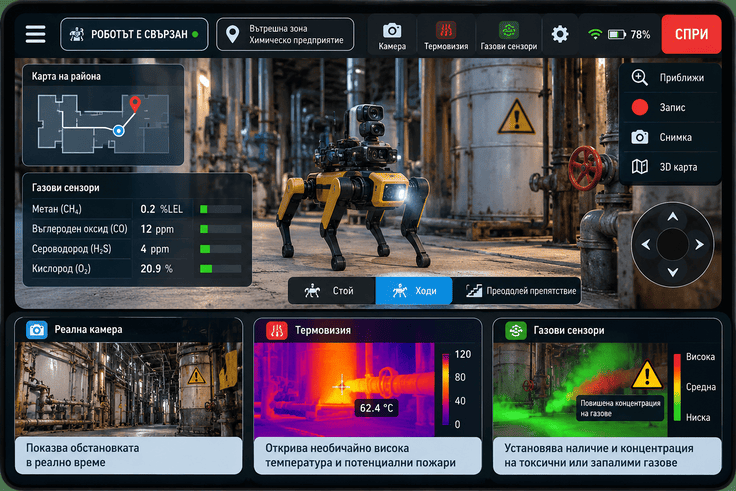Click the thermal crosshair marker

pyautogui.click(x=342, y=386)
